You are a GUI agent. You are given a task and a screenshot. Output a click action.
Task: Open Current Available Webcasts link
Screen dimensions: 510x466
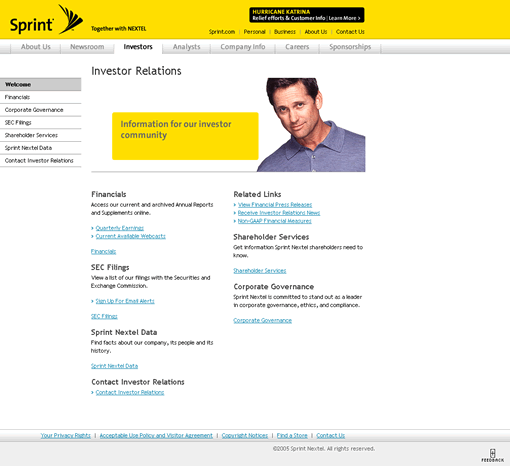tap(131, 236)
